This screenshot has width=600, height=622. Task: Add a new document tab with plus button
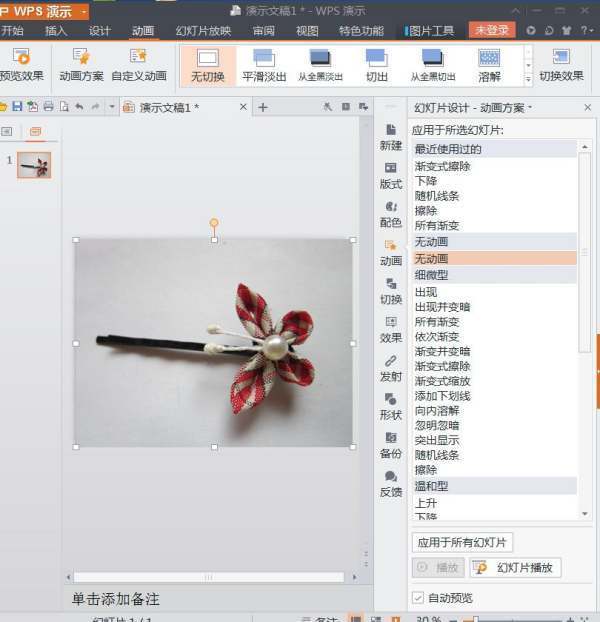coord(263,107)
